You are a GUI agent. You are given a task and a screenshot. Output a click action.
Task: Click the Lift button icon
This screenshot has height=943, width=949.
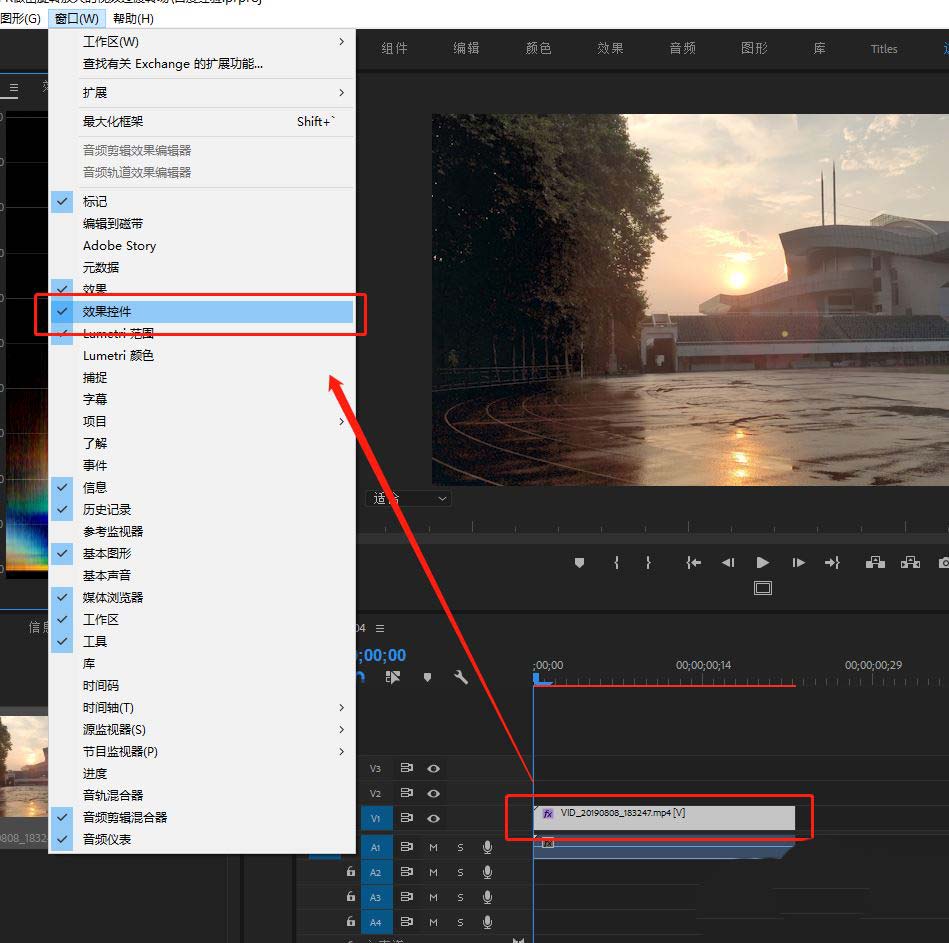pos(875,563)
